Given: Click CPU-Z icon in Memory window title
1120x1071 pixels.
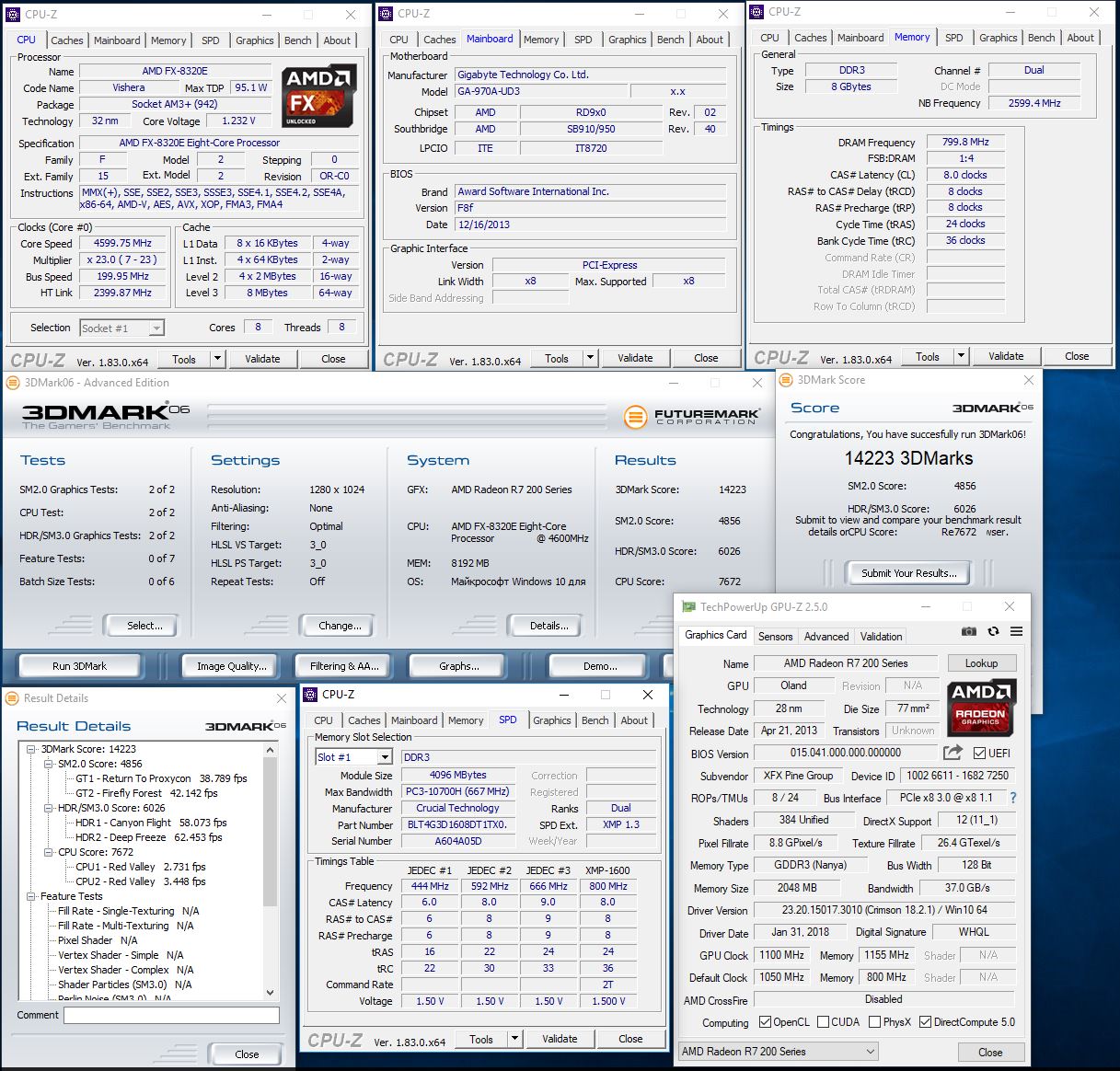Looking at the screenshot, I should pyautogui.click(x=757, y=12).
